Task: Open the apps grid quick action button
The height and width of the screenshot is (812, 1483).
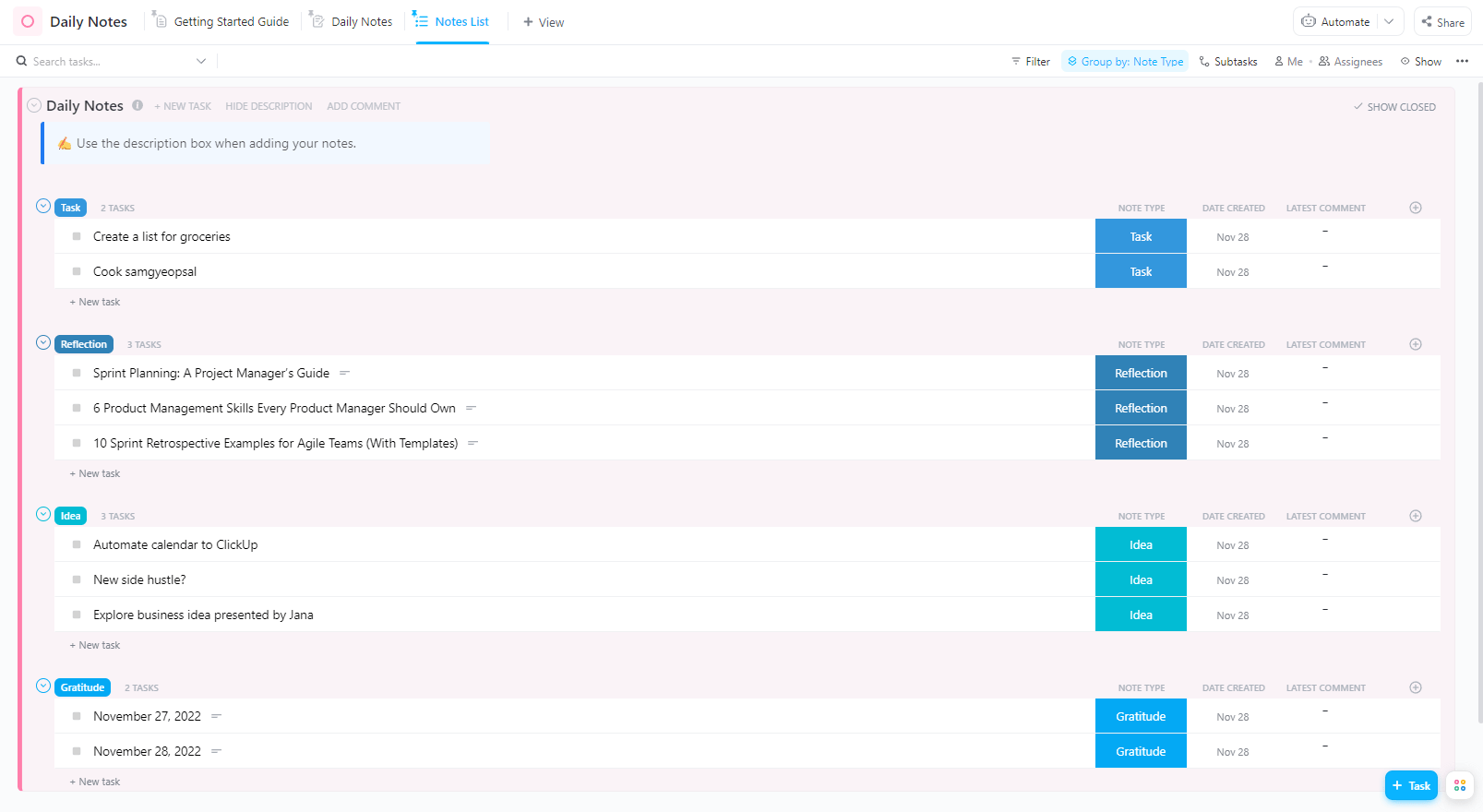Action: pos(1460,785)
